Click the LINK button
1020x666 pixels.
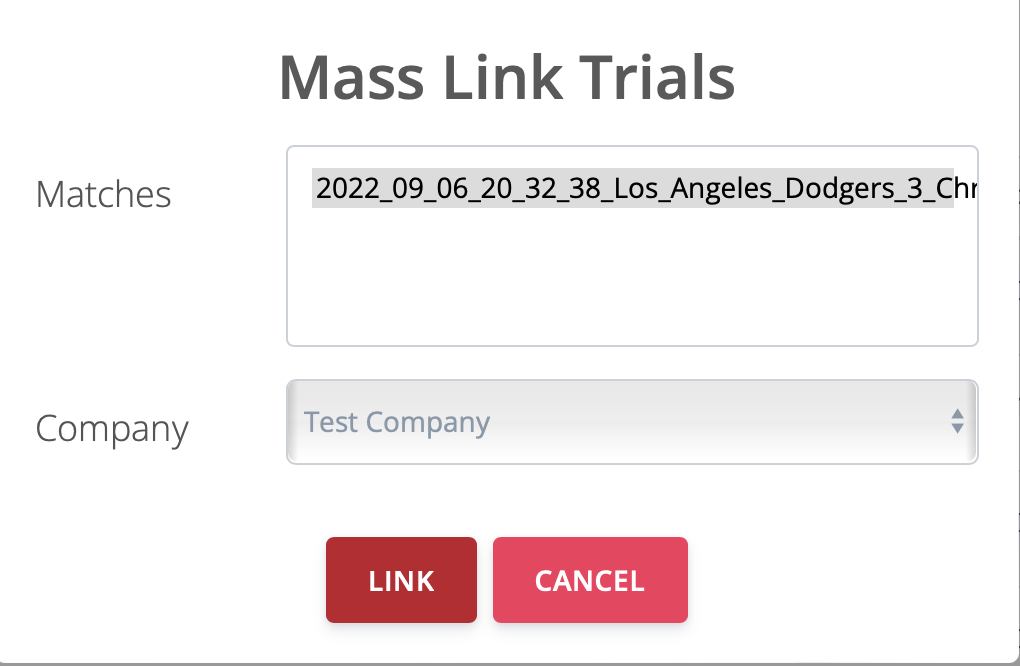click(401, 580)
